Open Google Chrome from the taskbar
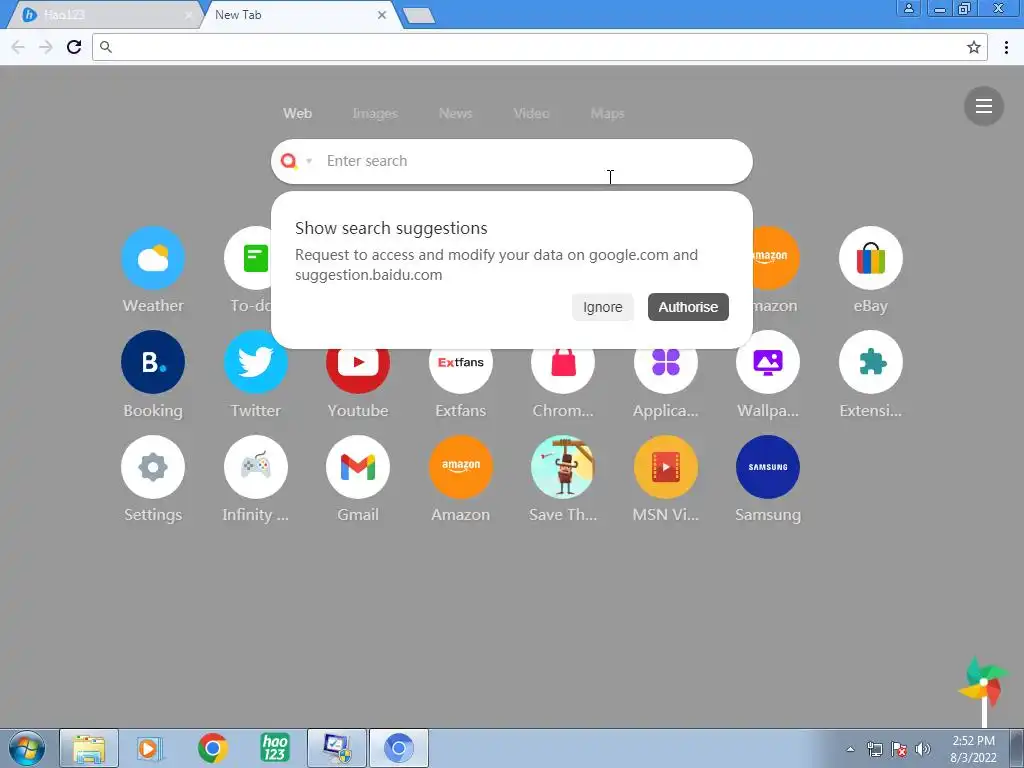Viewport: 1024px width, 768px height. tap(213, 748)
